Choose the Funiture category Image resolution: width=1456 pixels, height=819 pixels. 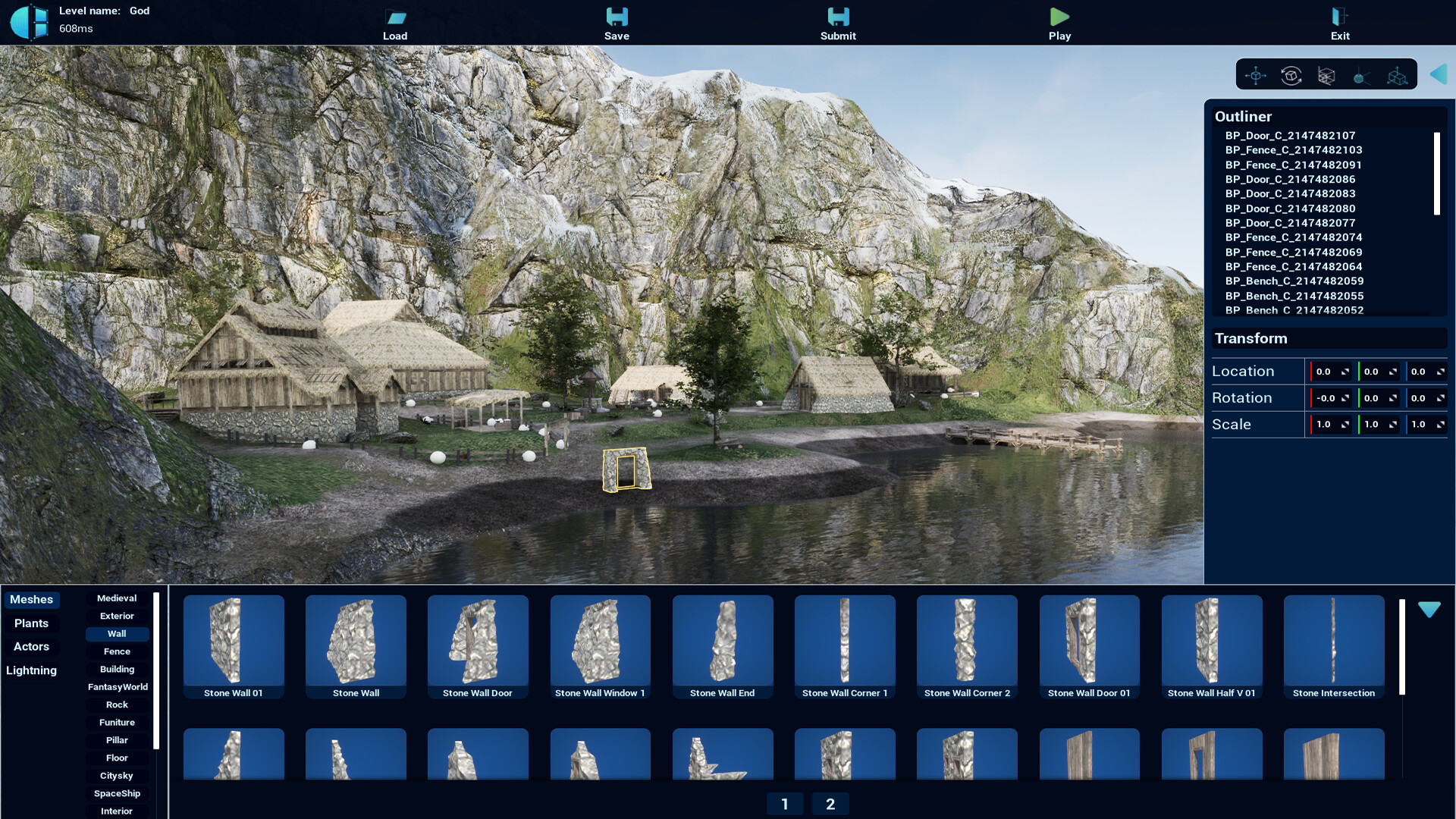pyautogui.click(x=117, y=723)
